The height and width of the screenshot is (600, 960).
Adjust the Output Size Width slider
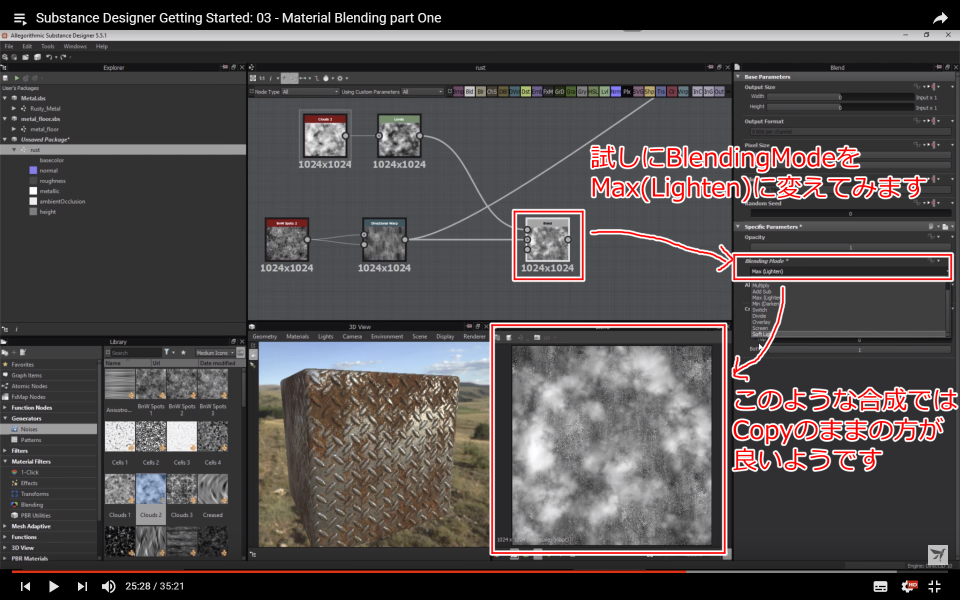[x=840, y=97]
